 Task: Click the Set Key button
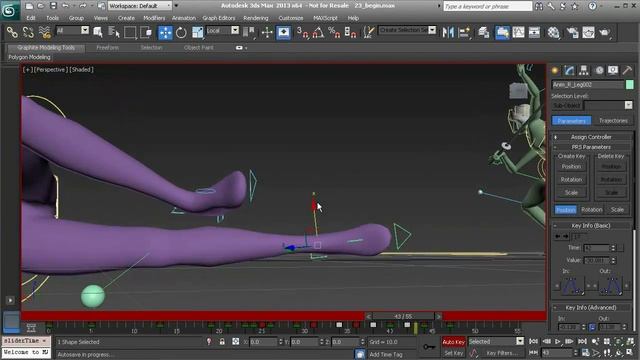pyautogui.click(x=453, y=353)
